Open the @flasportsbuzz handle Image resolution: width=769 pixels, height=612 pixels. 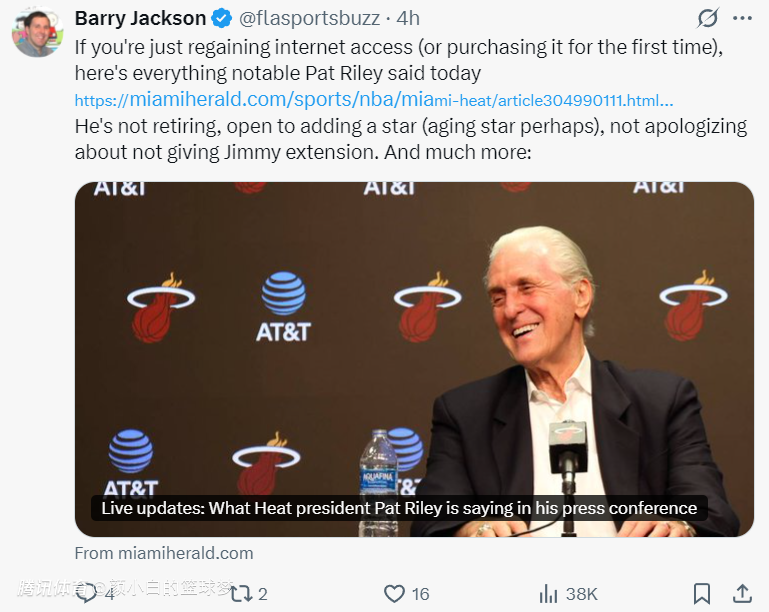pos(309,19)
